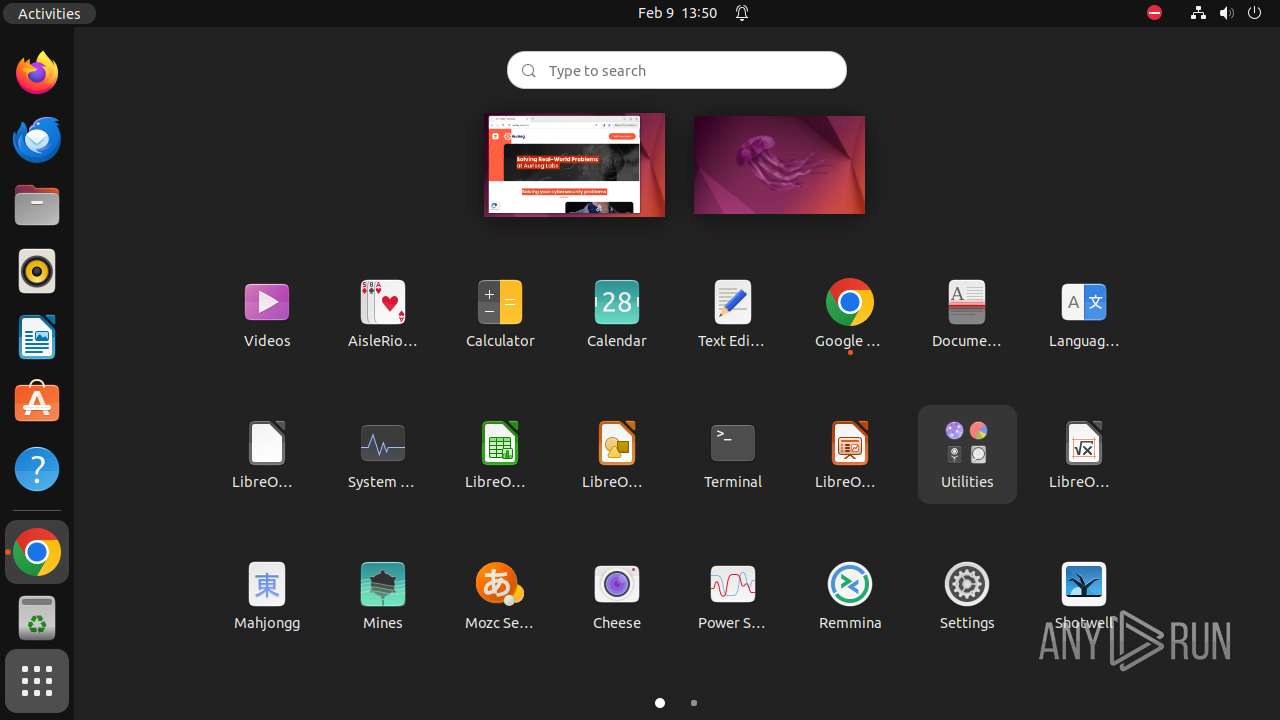Open Thunderbird Mail from the dock
Screen dimensions: 1280x720
click(x=37, y=139)
